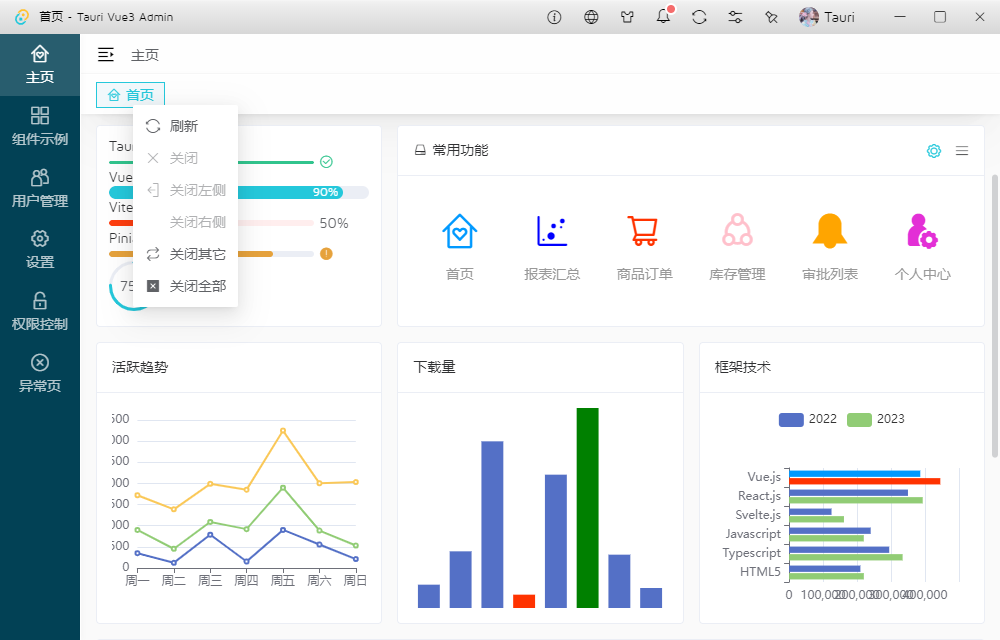Screen dimensions: 1000x640
Task: Click the refresh arrows icon in title bar
Action: tap(699, 17)
